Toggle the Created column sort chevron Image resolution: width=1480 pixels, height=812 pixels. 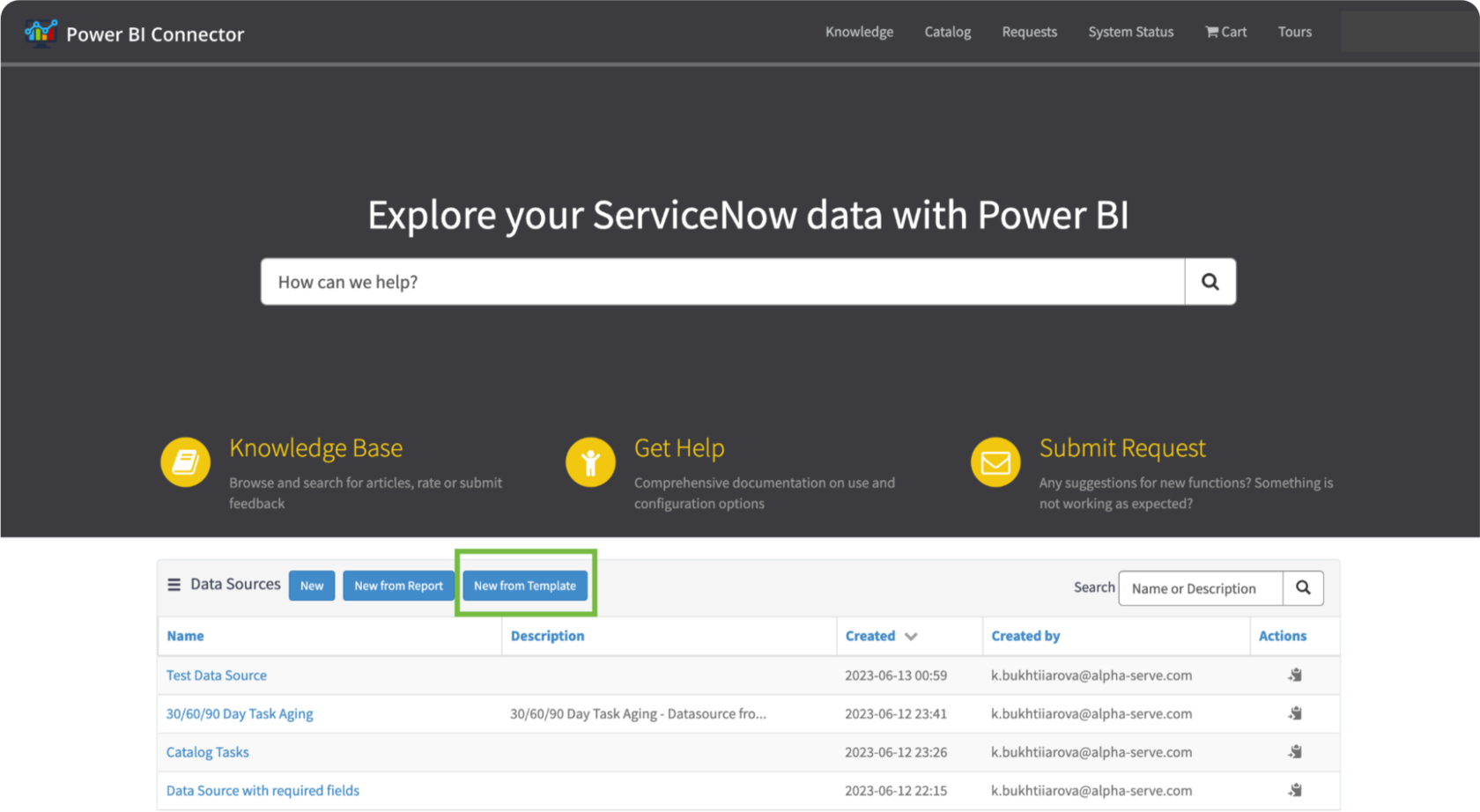[911, 636]
